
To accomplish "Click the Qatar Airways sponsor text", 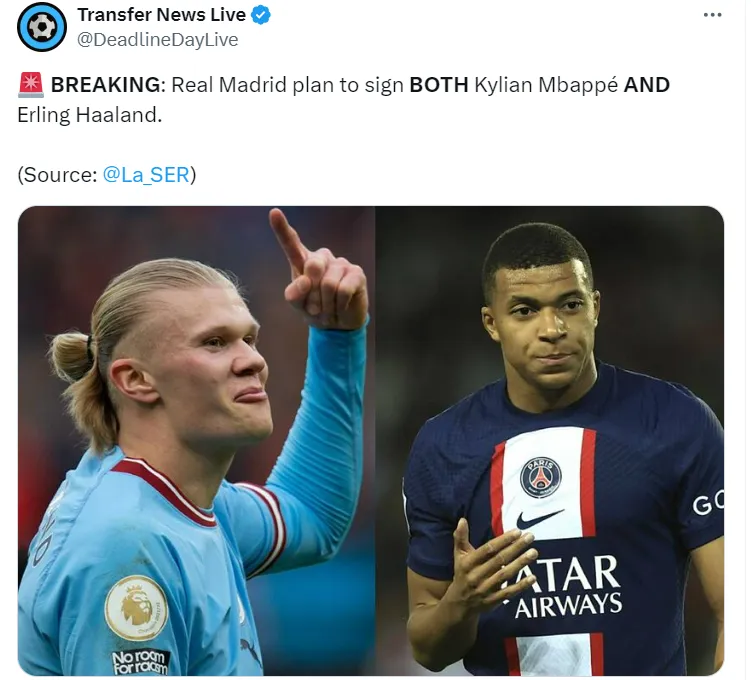I will pos(565,588).
